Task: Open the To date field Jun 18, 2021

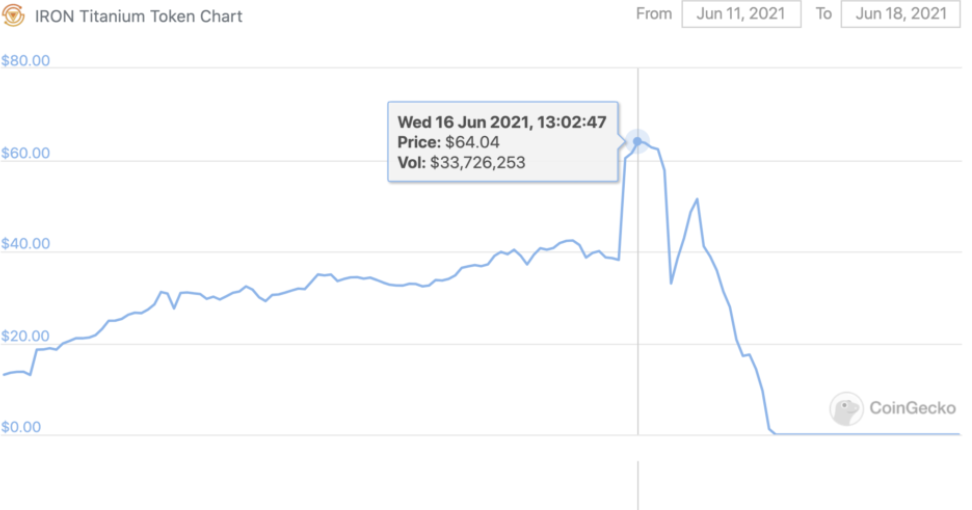Action: [901, 14]
